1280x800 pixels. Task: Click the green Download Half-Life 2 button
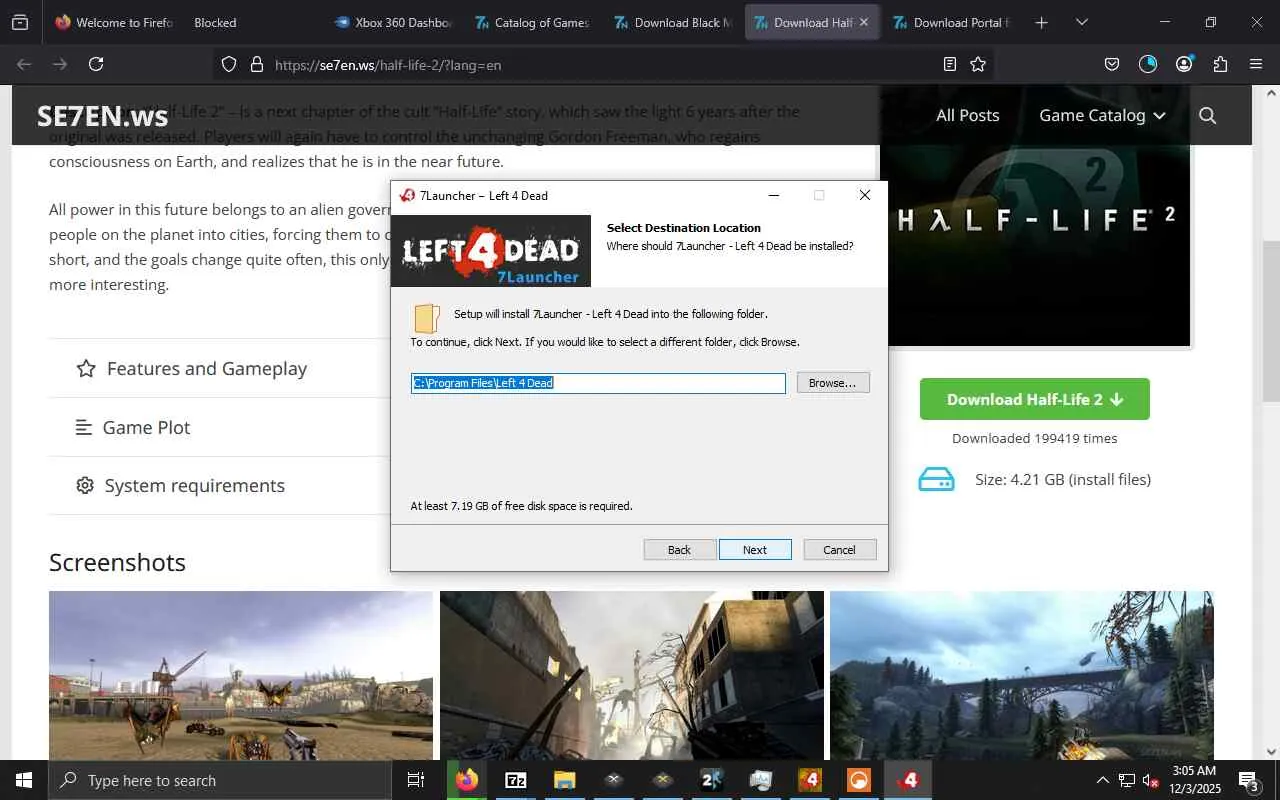point(1035,399)
